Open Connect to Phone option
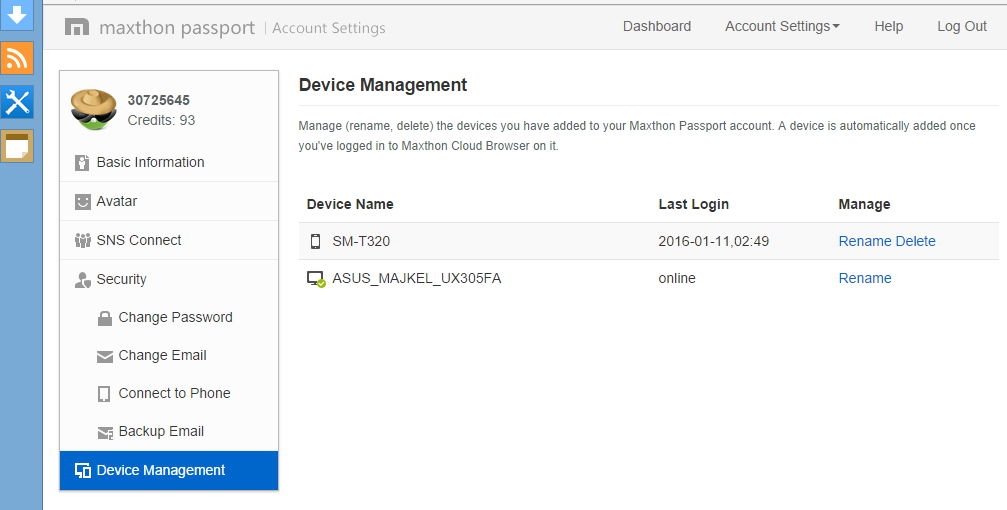The width and height of the screenshot is (1007, 510). tap(174, 393)
